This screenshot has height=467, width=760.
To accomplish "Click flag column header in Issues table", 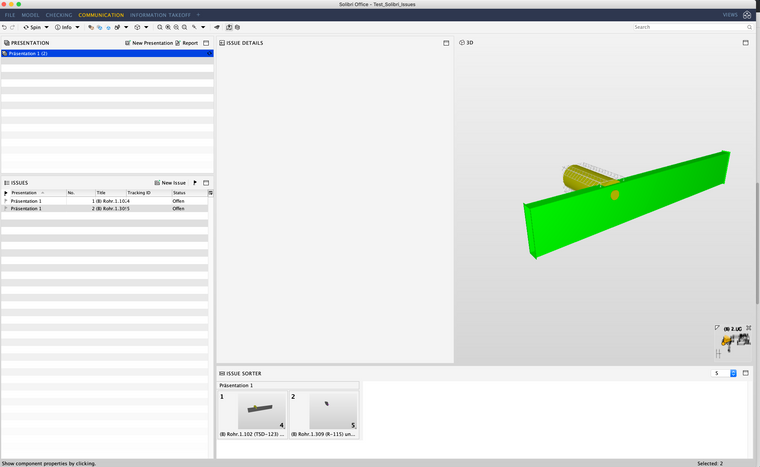I will [5, 193].
